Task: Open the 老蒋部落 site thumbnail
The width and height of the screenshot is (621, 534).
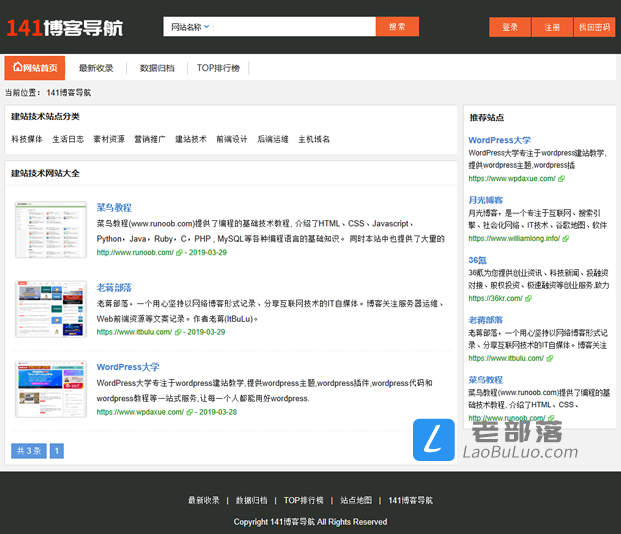Action: [x=51, y=309]
